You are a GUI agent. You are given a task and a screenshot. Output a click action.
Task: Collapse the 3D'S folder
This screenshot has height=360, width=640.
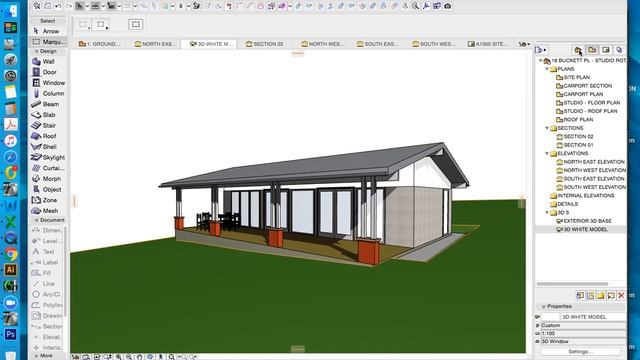547,212
